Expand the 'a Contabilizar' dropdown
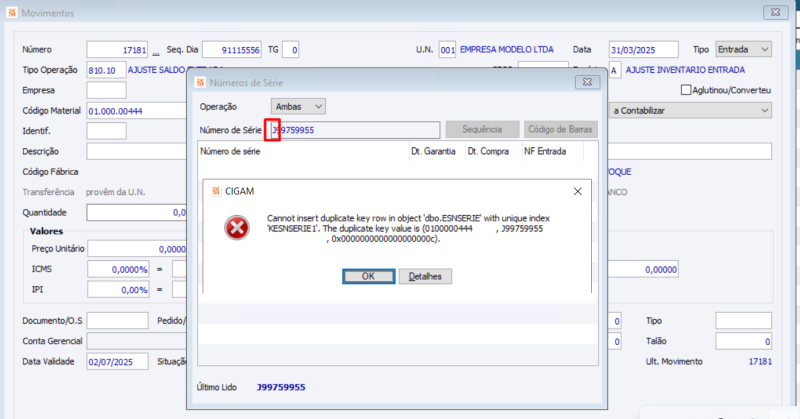 coord(690,110)
